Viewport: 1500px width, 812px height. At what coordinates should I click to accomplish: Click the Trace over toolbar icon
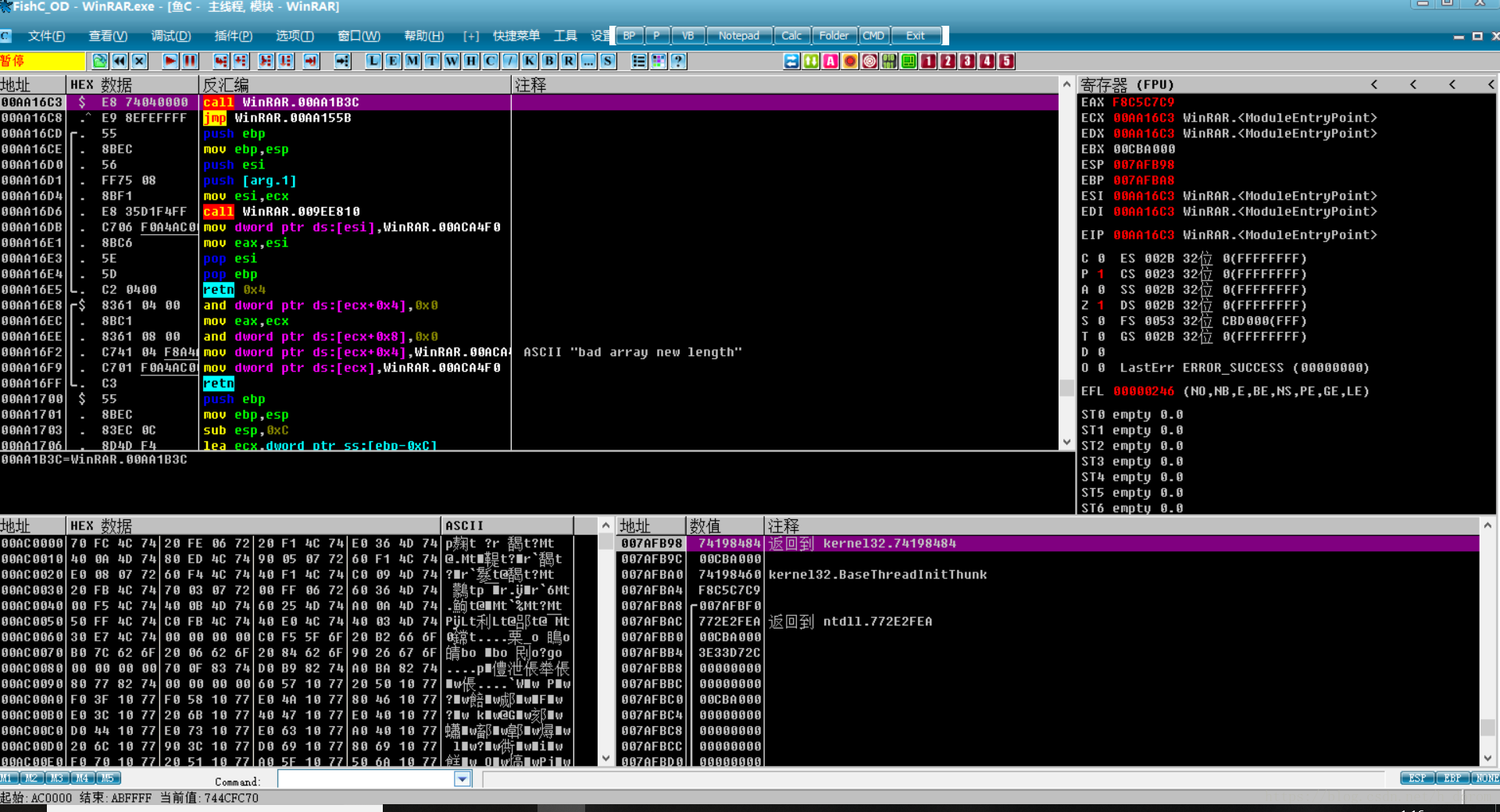286,61
